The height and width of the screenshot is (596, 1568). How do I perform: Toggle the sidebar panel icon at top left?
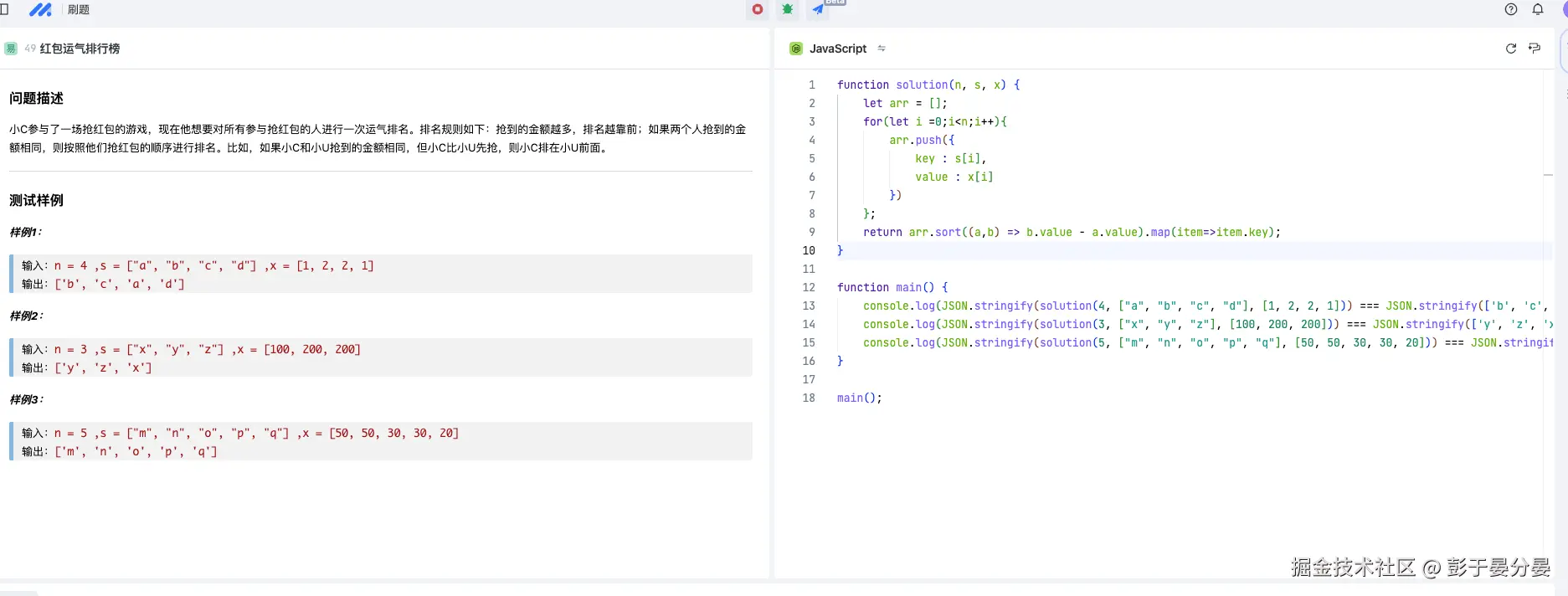[x=4, y=9]
